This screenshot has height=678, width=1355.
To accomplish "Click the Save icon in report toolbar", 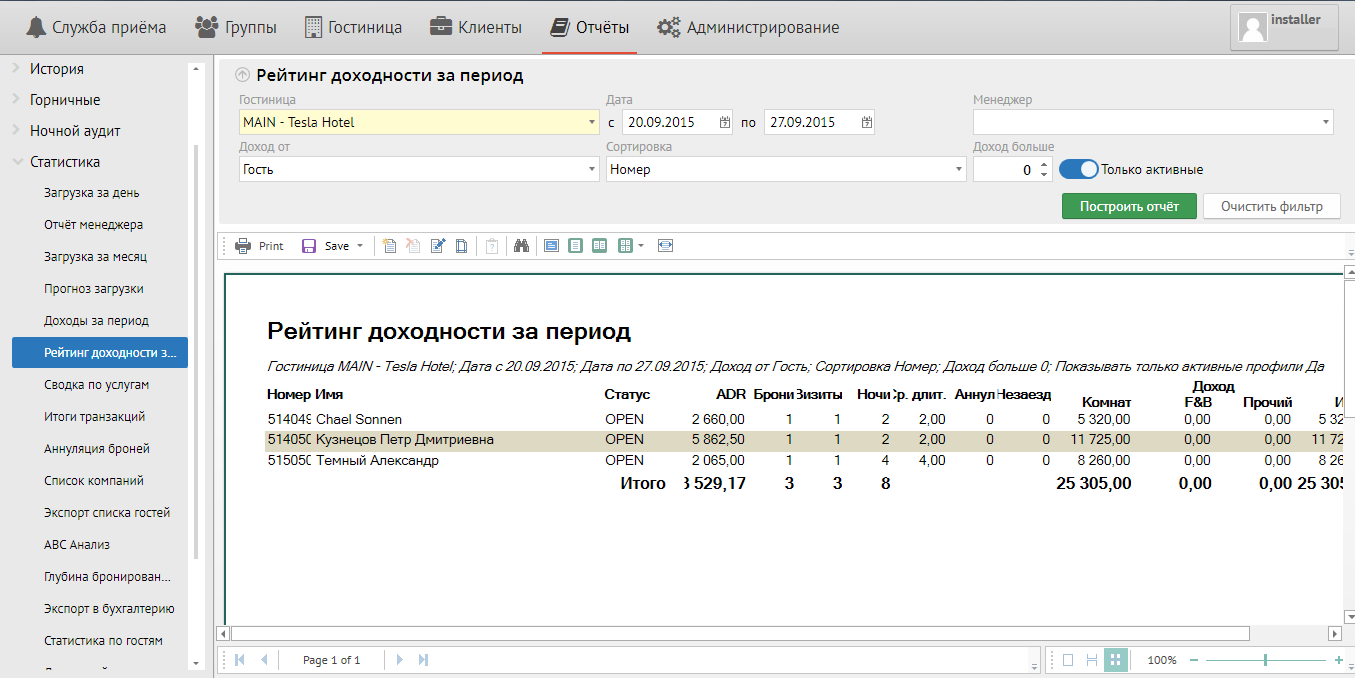I will pos(309,246).
